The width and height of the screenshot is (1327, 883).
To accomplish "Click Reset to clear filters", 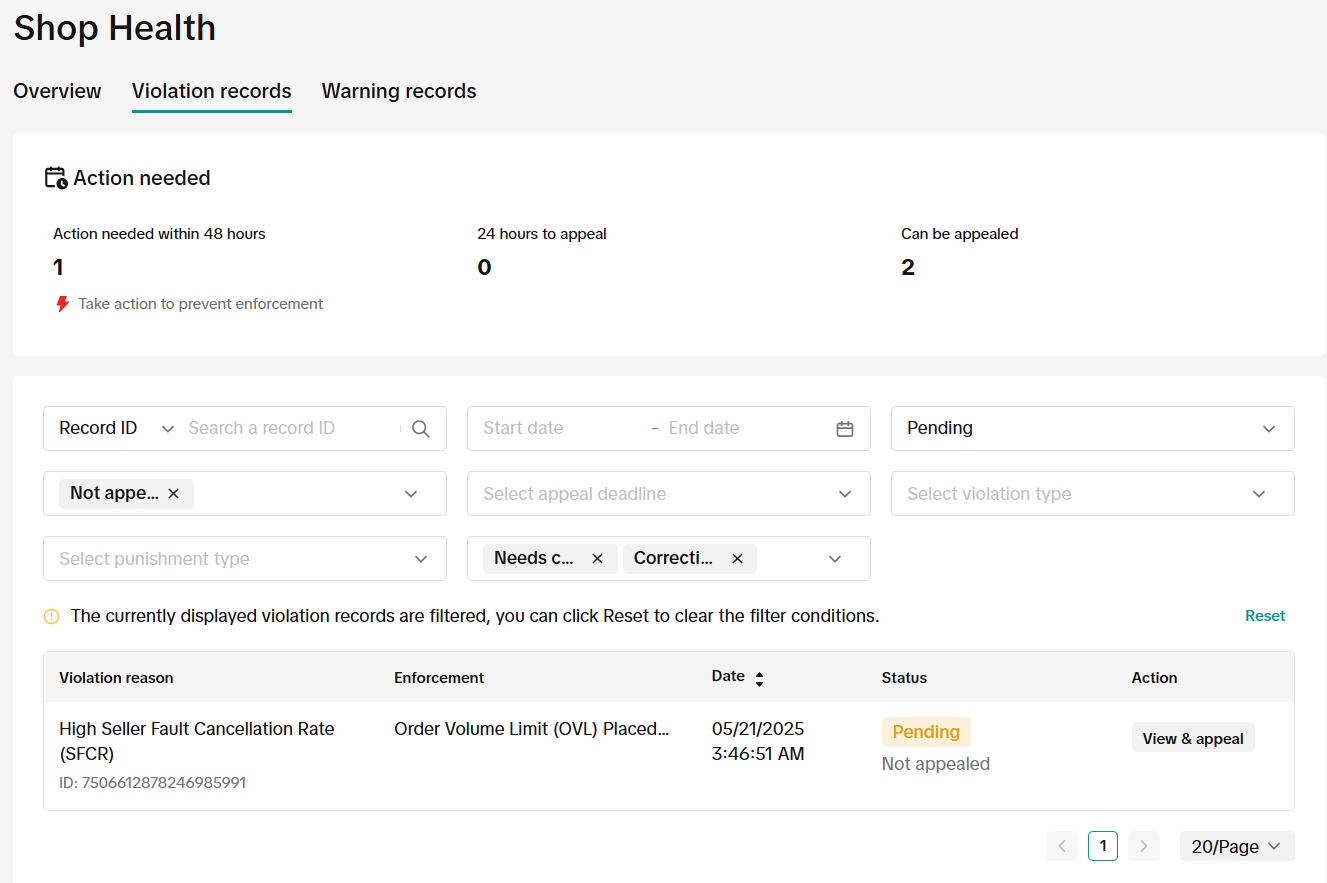I will point(1264,616).
